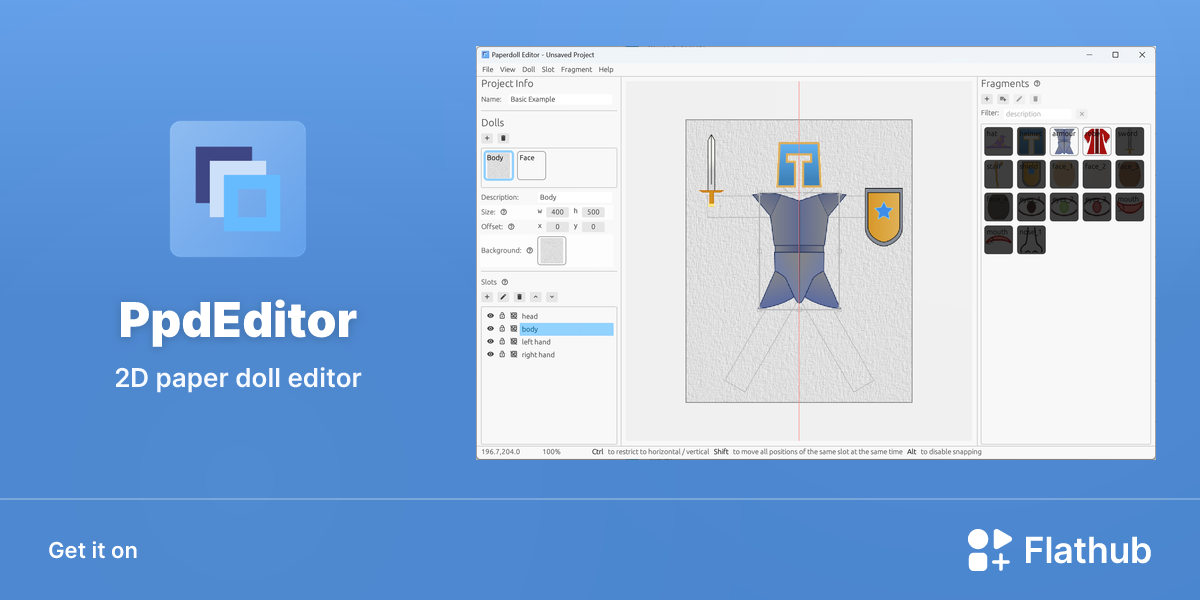Open help icon next to Offset label
The image size is (1200, 600).
[511, 227]
